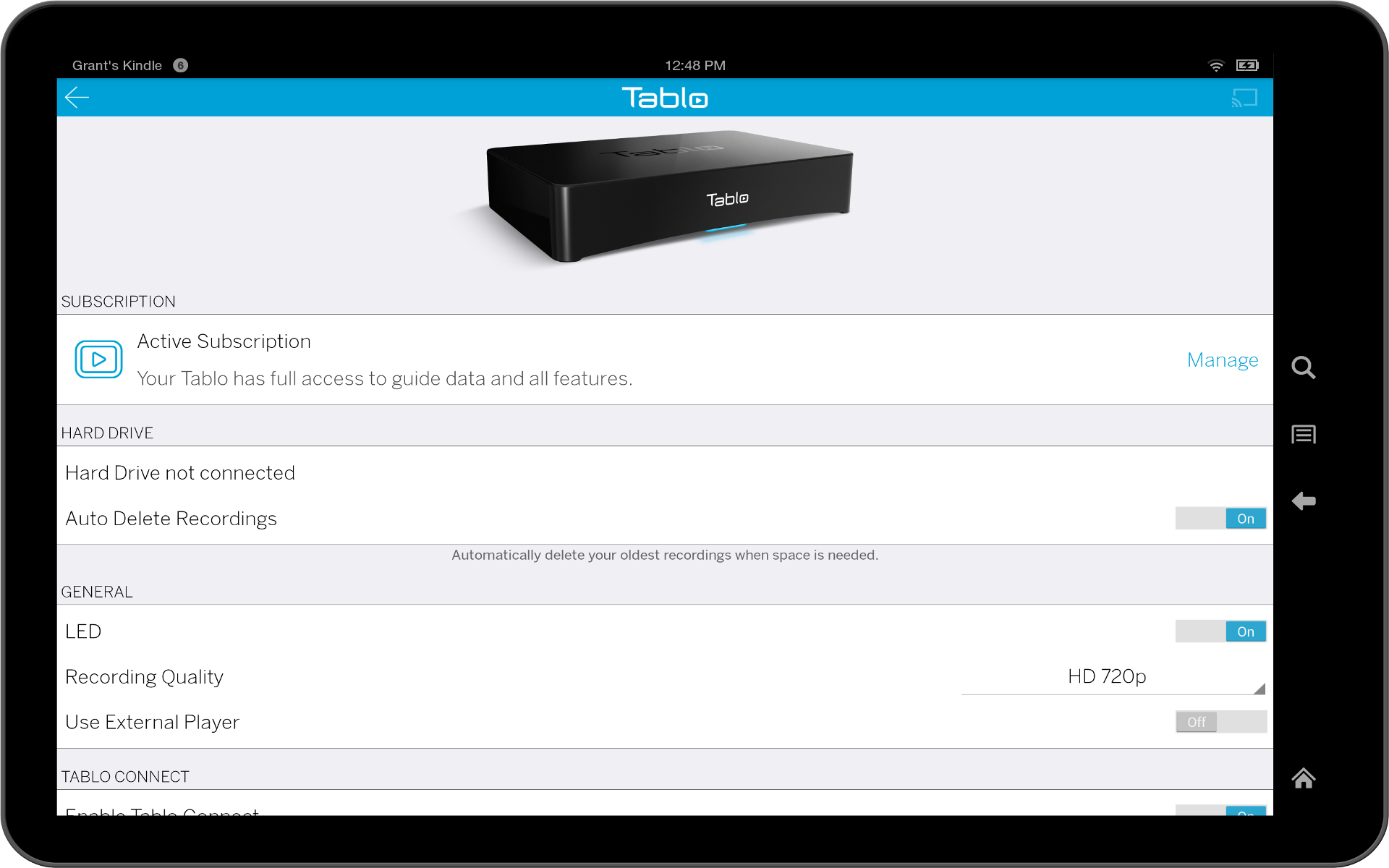Tap the battery charging indicator
The image size is (1389, 868).
click(x=1247, y=65)
